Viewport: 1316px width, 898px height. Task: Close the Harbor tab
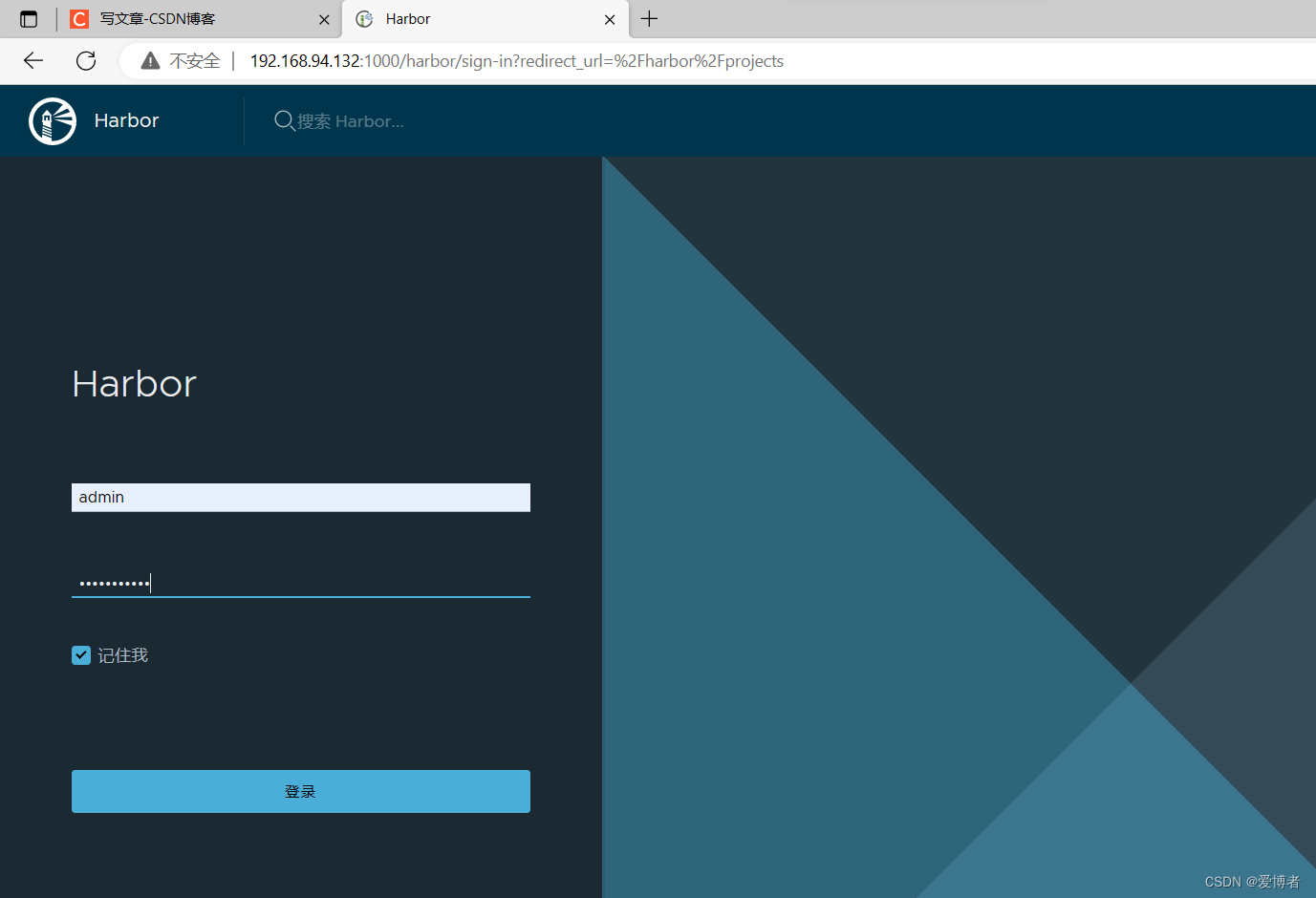(610, 19)
